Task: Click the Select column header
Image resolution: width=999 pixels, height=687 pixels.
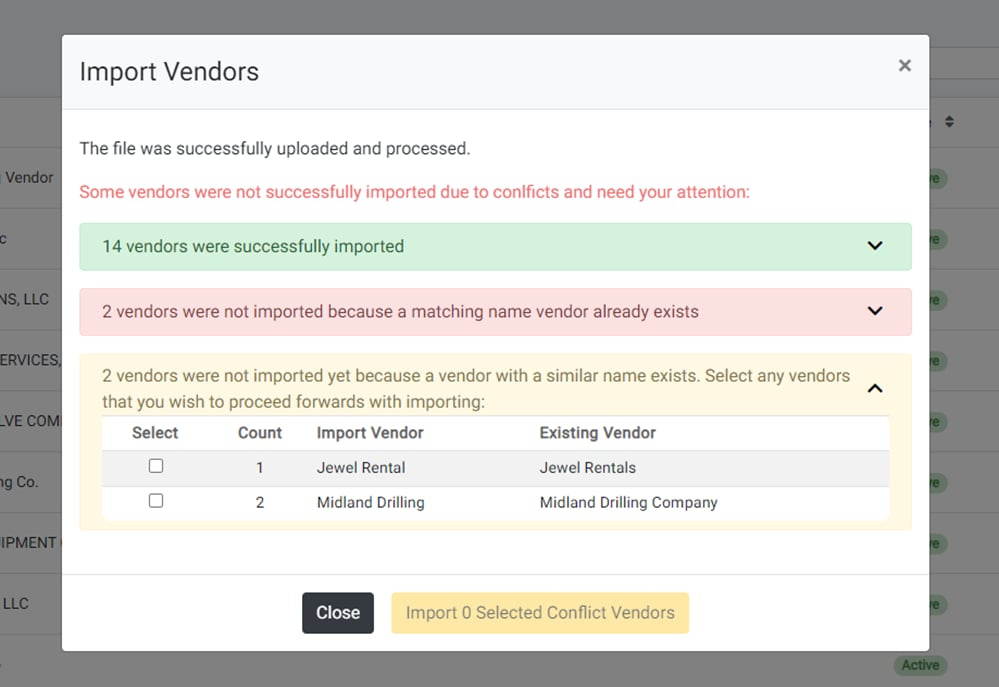Action: click(155, 433)
